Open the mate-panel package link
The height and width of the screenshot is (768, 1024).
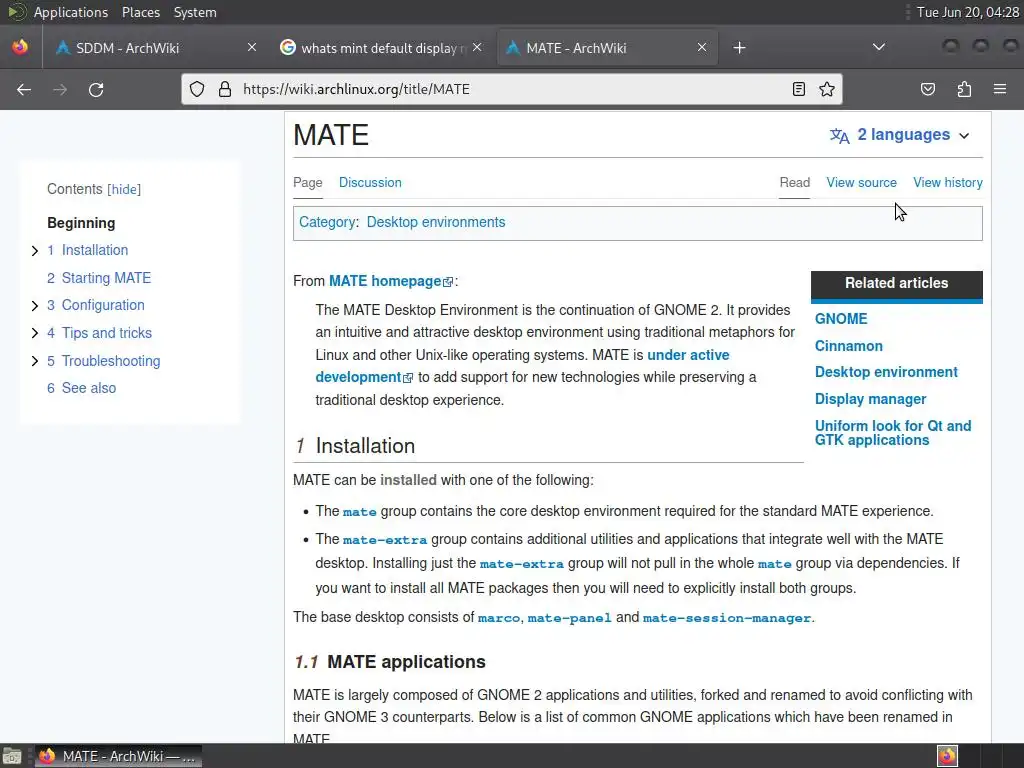pyautogui.click(x=569, y=618)
